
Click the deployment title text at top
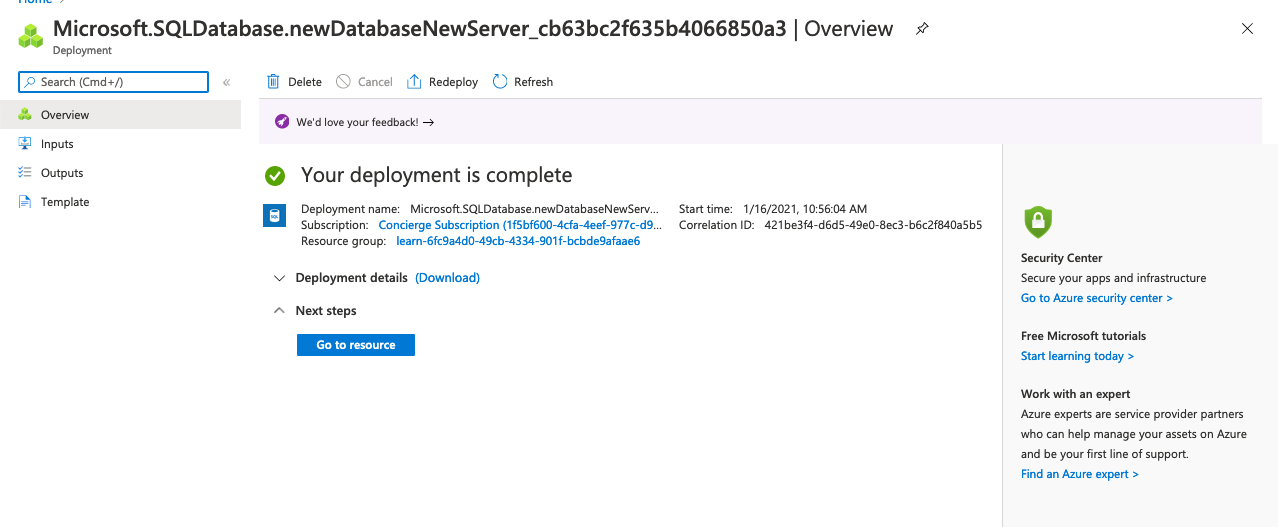tap(420, 29)
